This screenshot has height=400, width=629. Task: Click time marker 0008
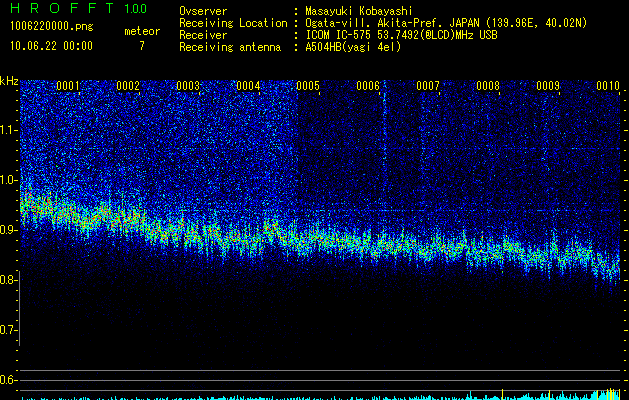tap(488, 86)
